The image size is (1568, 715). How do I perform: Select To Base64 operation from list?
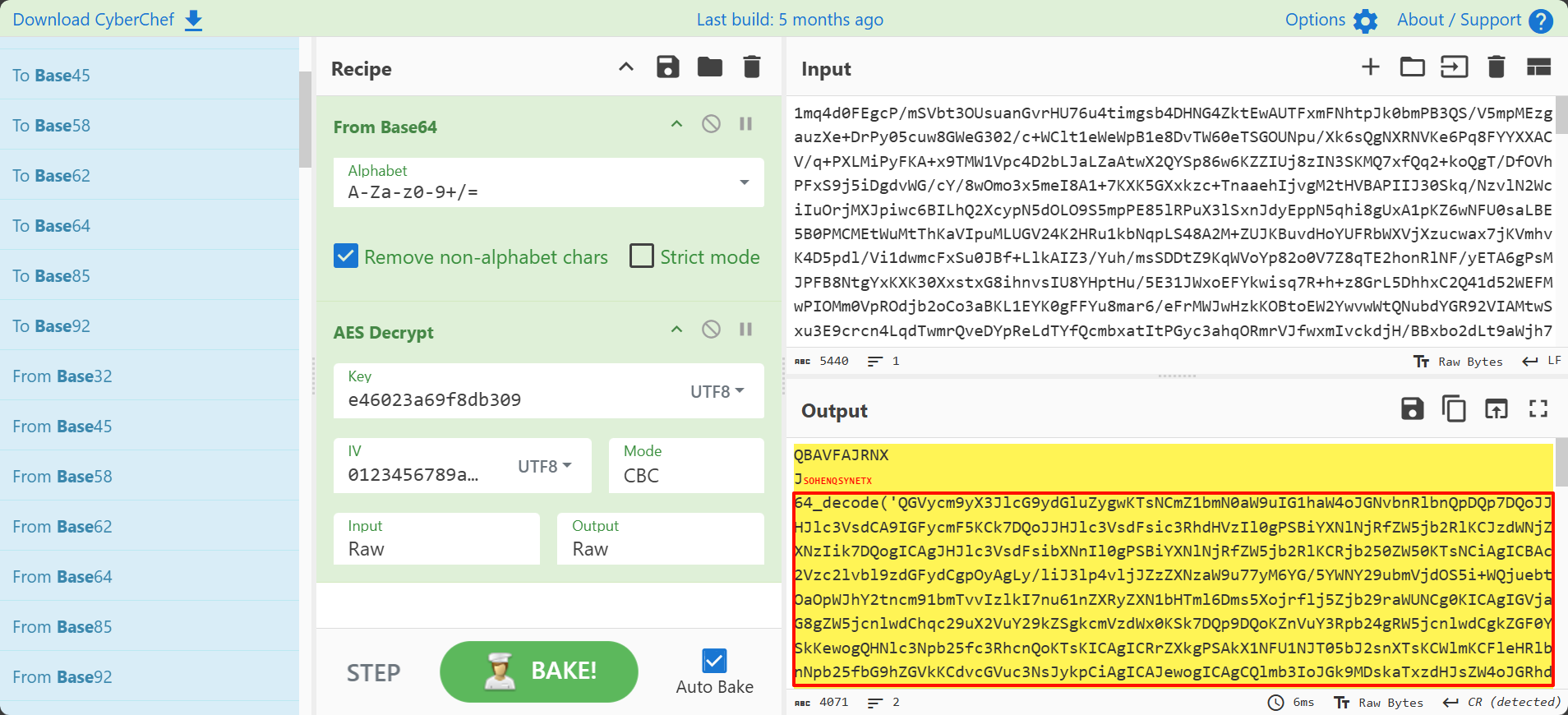(x=52, y=226)
